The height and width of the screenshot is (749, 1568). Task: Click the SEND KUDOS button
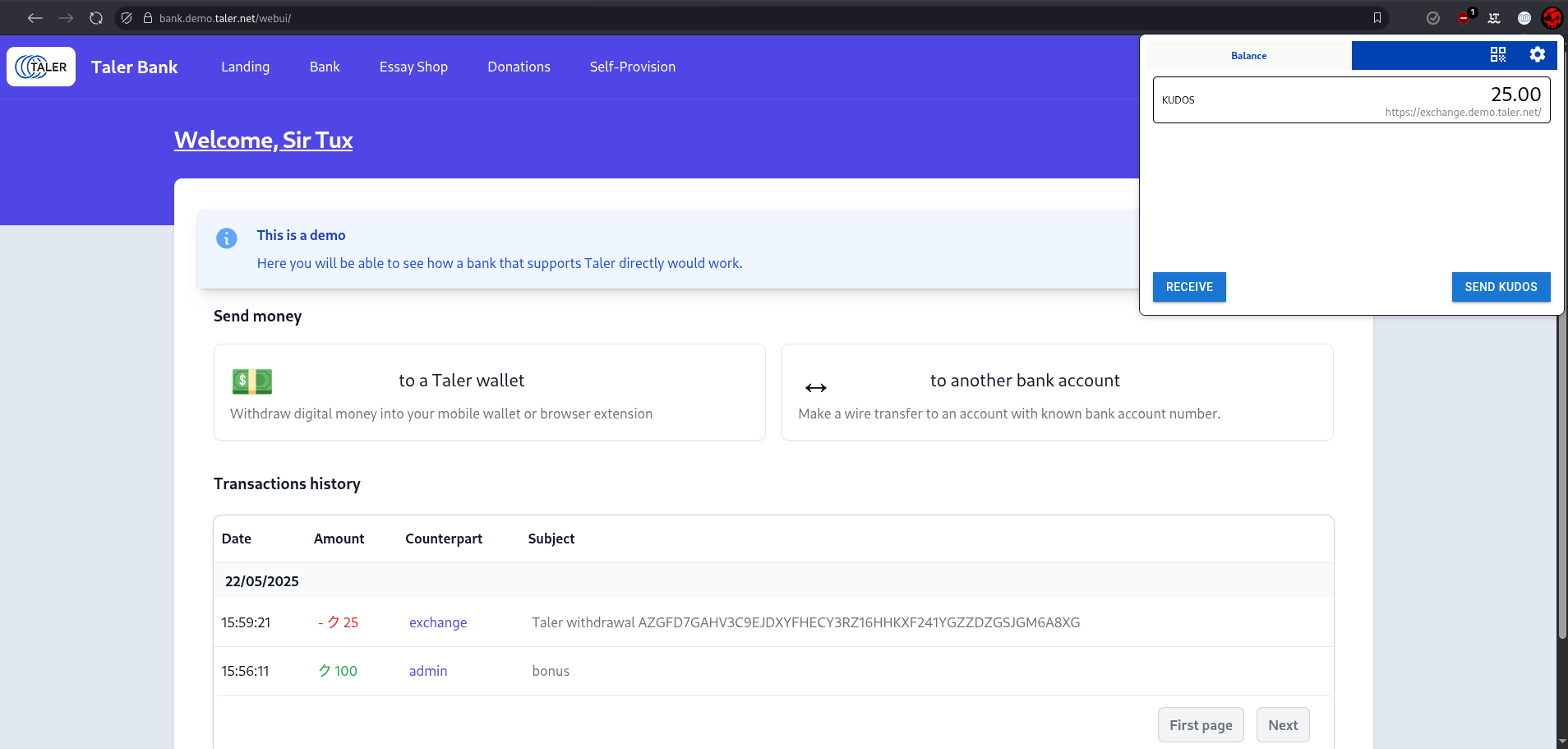1500,287
